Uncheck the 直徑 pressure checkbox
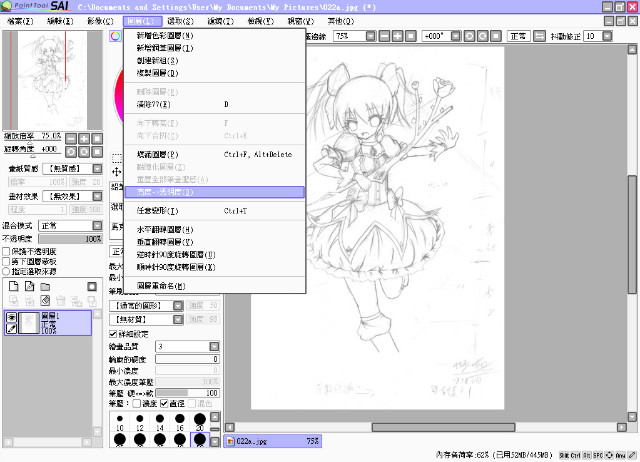Image resolution: width=640 pixels, height=462 pixels. (x=164, y=403)
